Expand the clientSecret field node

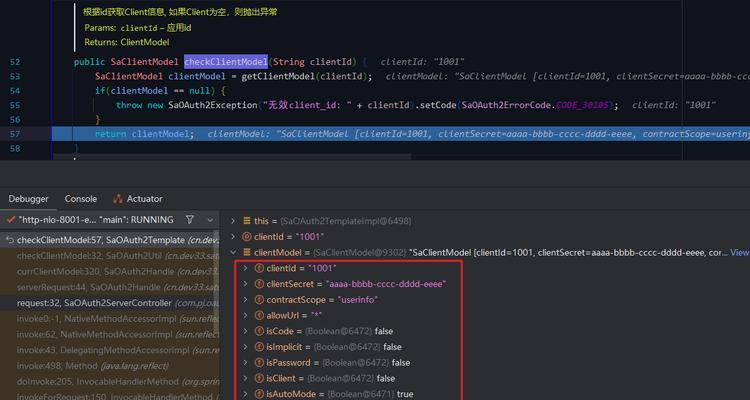[x=245, y=284]
